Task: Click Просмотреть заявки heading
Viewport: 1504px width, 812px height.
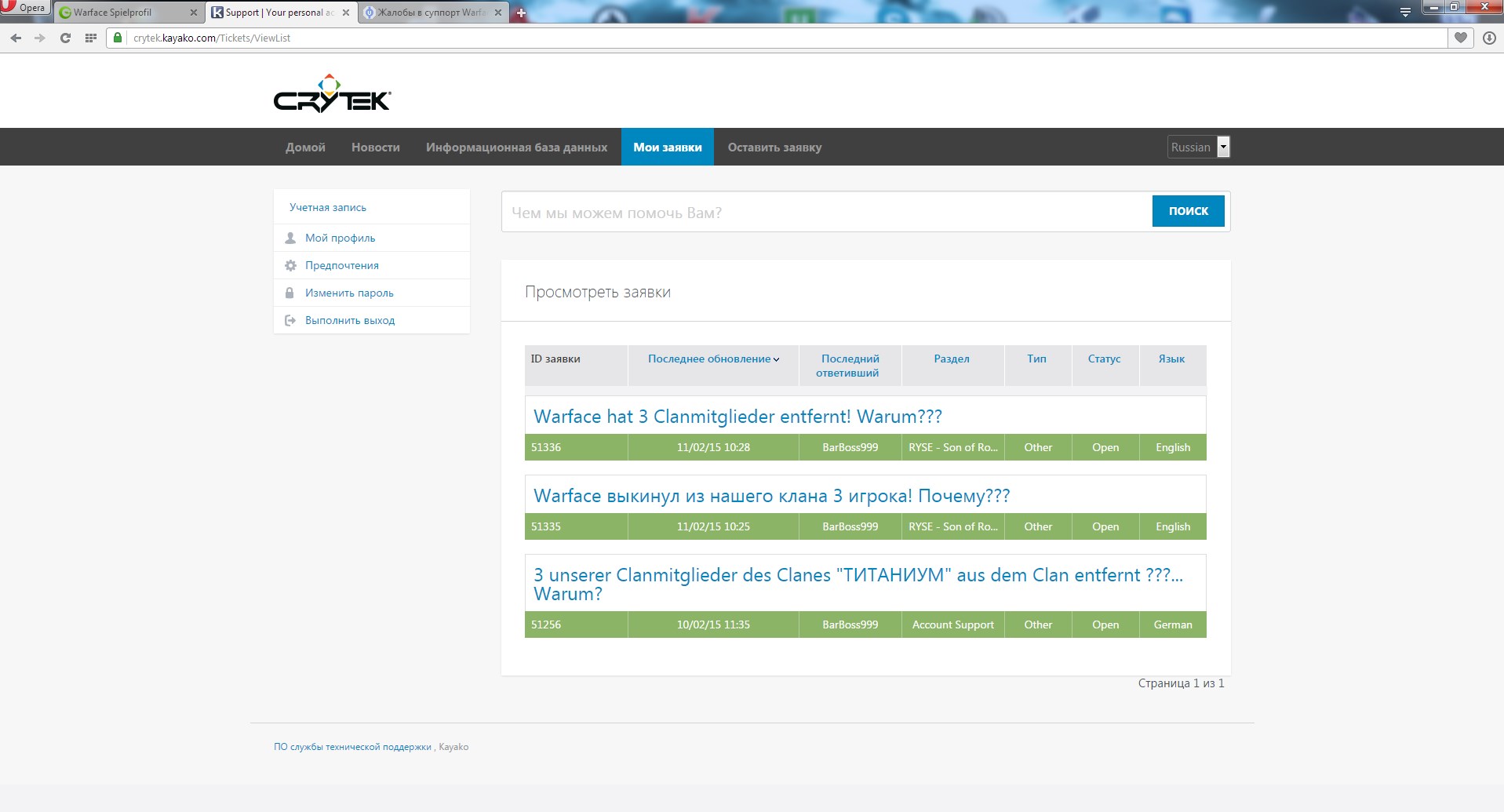Action: (597, 292)
